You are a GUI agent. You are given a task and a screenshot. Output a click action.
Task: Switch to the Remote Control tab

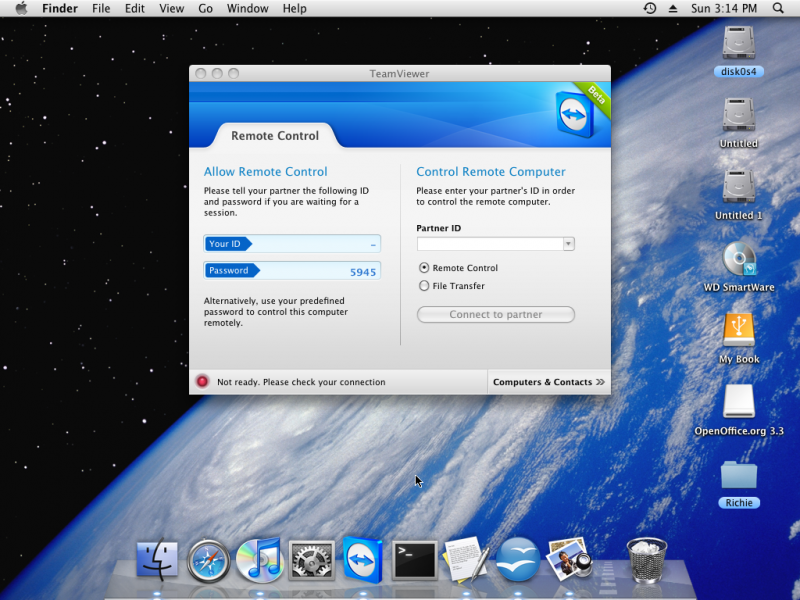(x=275, y=136)
